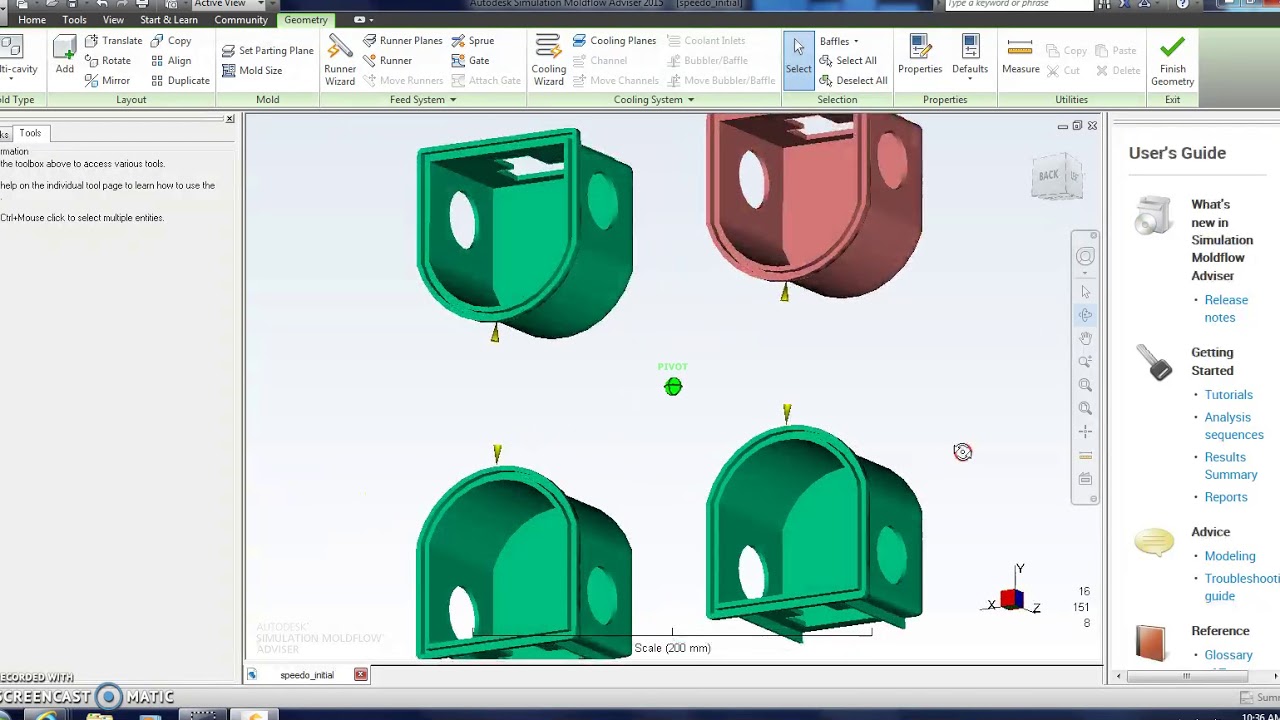The width and height of the screenshot is (1280, 720).
Task: Open the Start & Learn tab
Action: pos(169,20)
